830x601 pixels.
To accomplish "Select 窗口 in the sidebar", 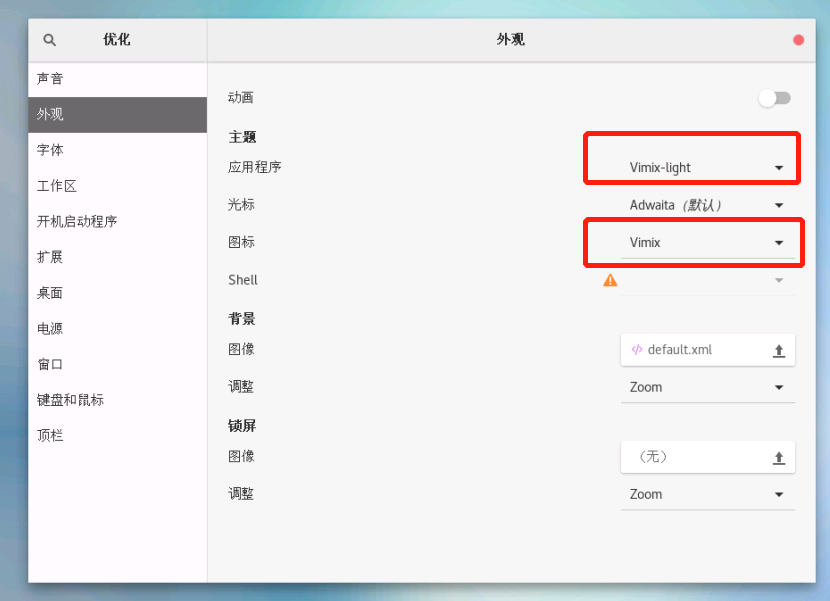I will point(118,364).
